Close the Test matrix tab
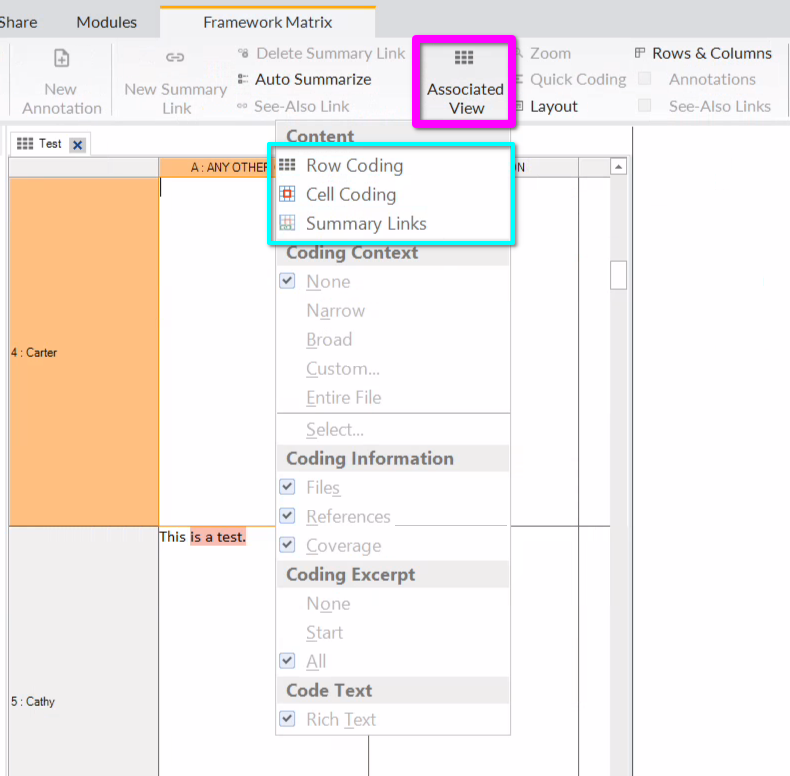Image resolution: width=790 pixels, height=776 pixels. coord(78,144)
